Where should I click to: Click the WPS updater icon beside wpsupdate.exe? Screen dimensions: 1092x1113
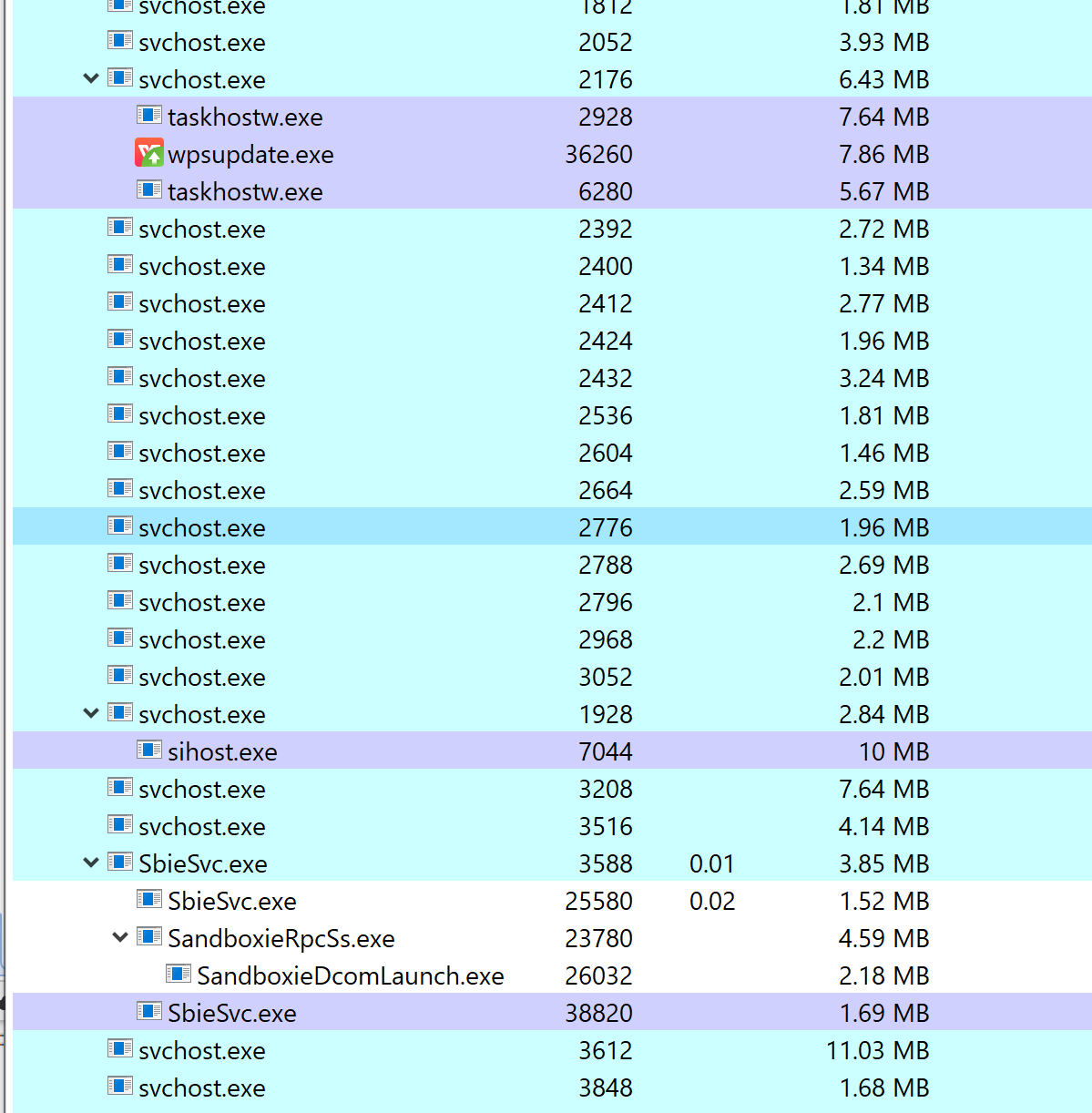pyautogui.click(x=148, y=152)
